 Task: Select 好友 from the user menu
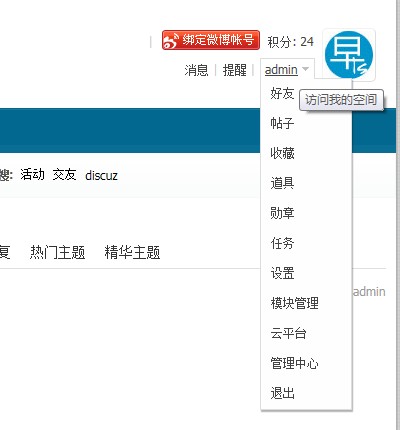282,93
